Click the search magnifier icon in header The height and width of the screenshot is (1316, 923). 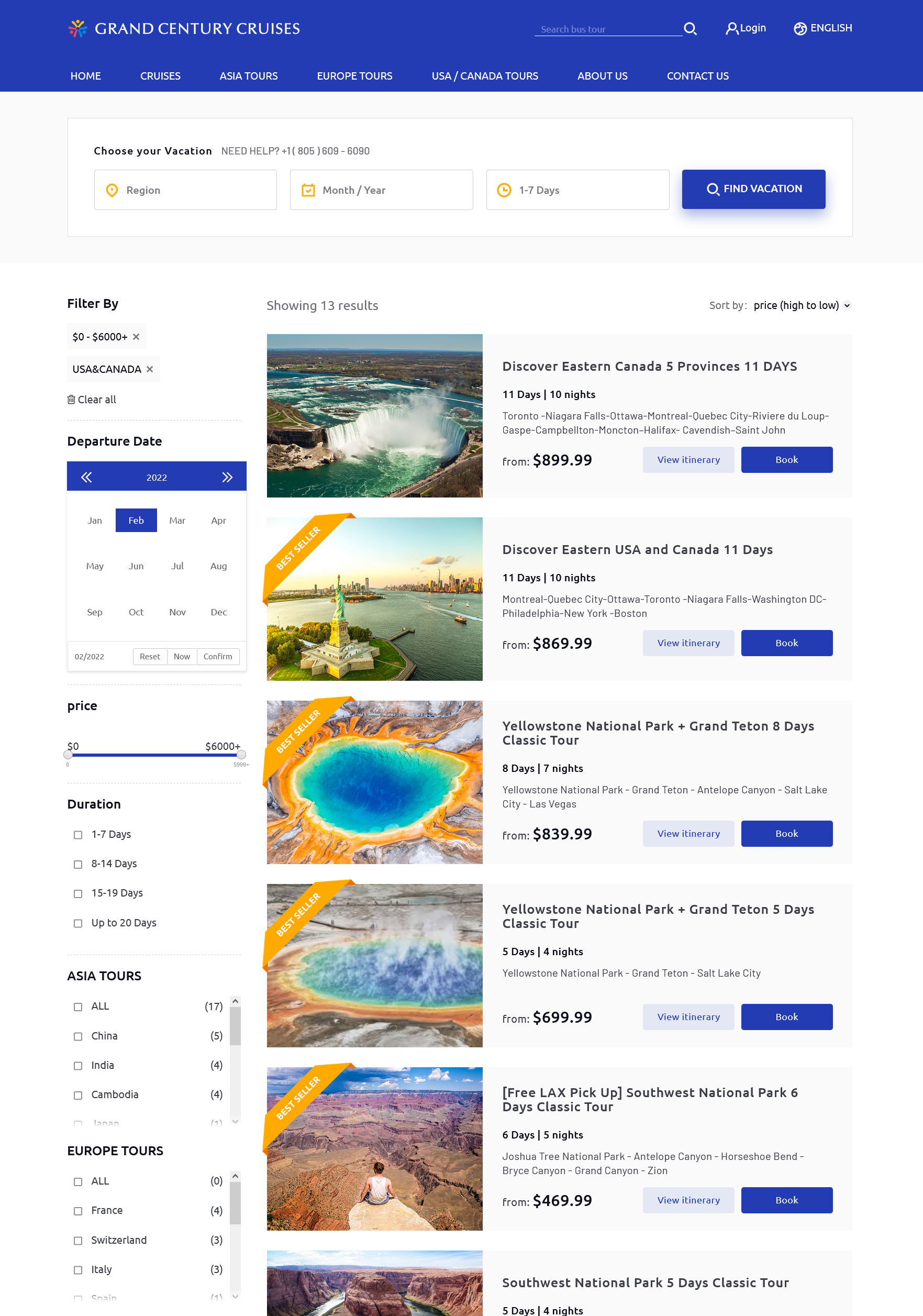691,29
